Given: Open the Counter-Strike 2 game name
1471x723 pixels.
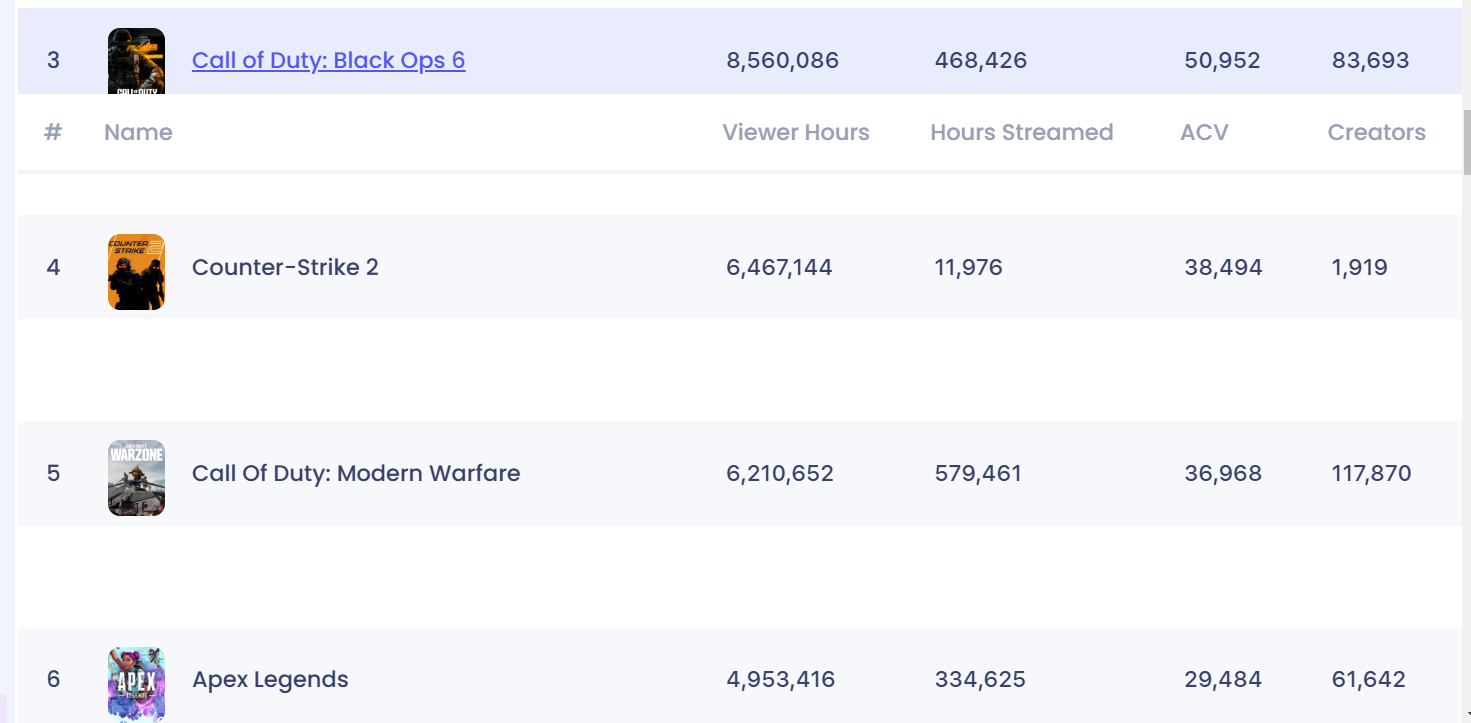Looking at the screenshot, I should pyautogui.click(x=285, y=267).
